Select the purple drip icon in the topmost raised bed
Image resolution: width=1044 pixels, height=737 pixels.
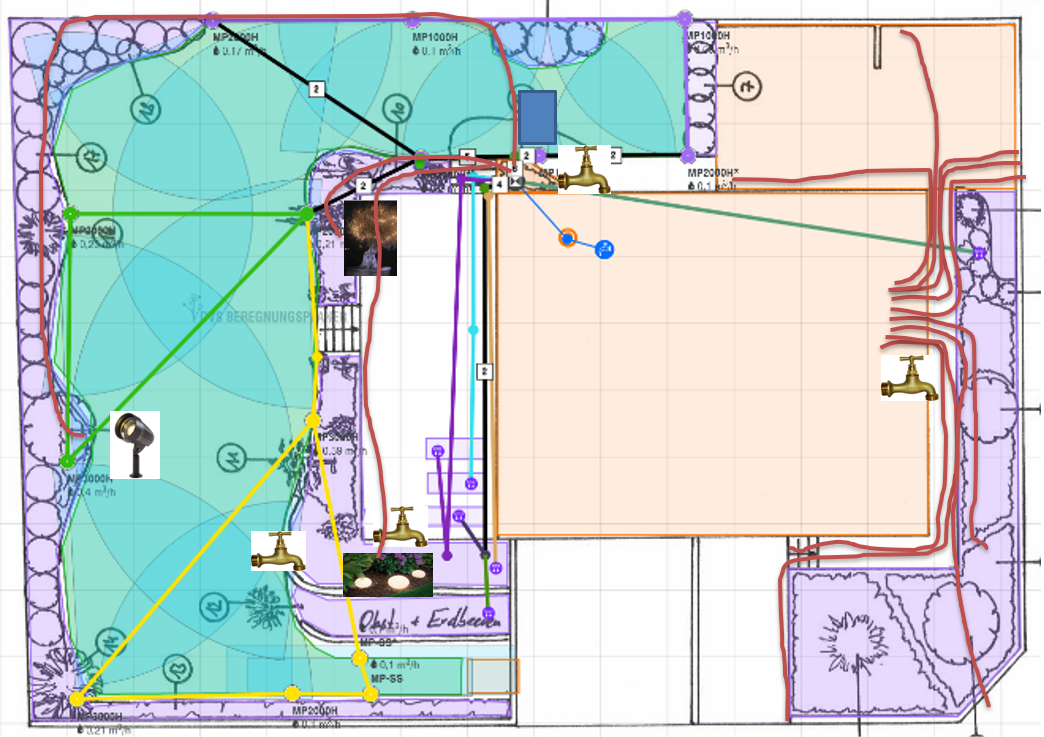[437, 451]
